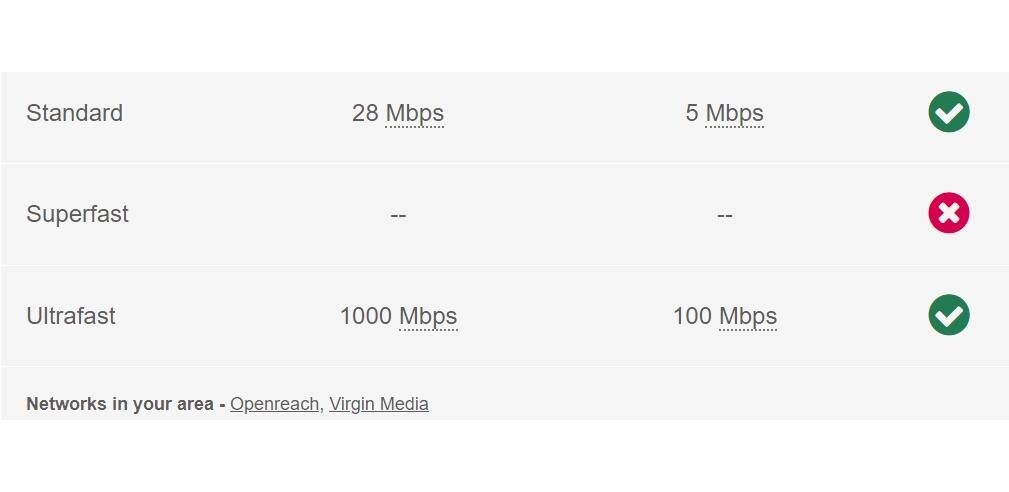Click the number 28 in Standard row
This screenshot has width=1009, height=492.
tap(365, 114)
